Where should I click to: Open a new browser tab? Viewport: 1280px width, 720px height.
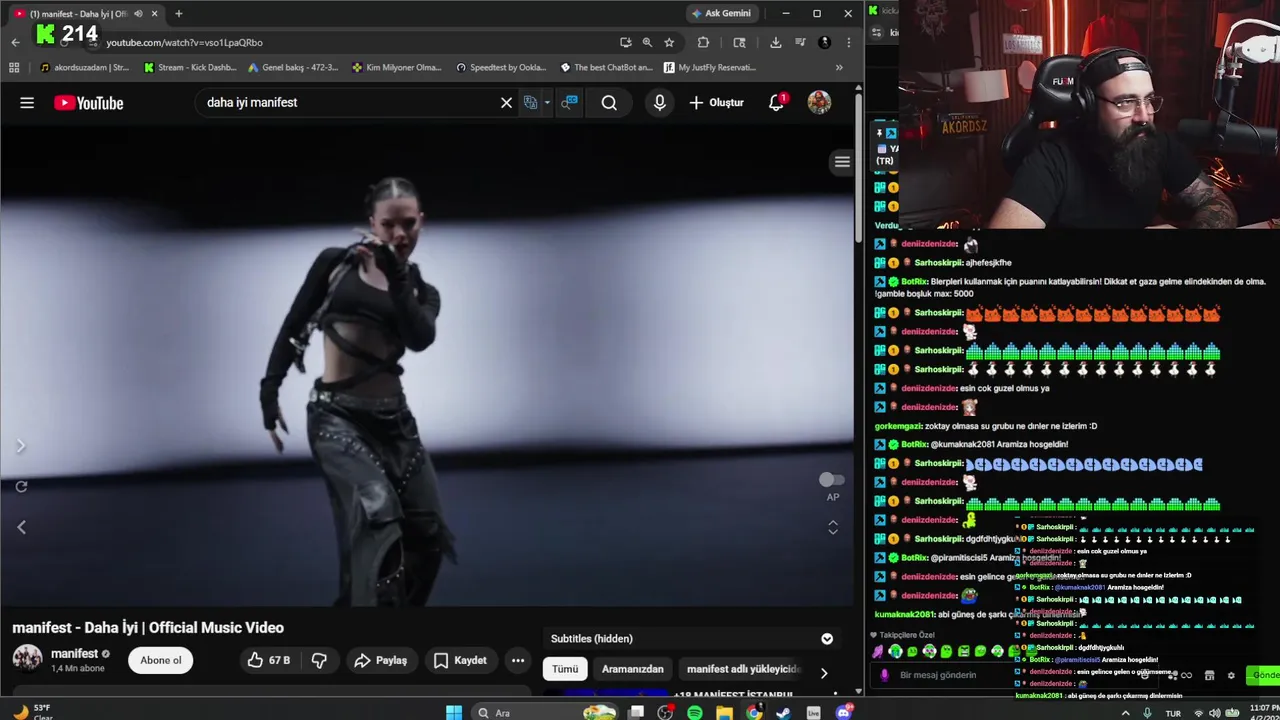point(178,13)
